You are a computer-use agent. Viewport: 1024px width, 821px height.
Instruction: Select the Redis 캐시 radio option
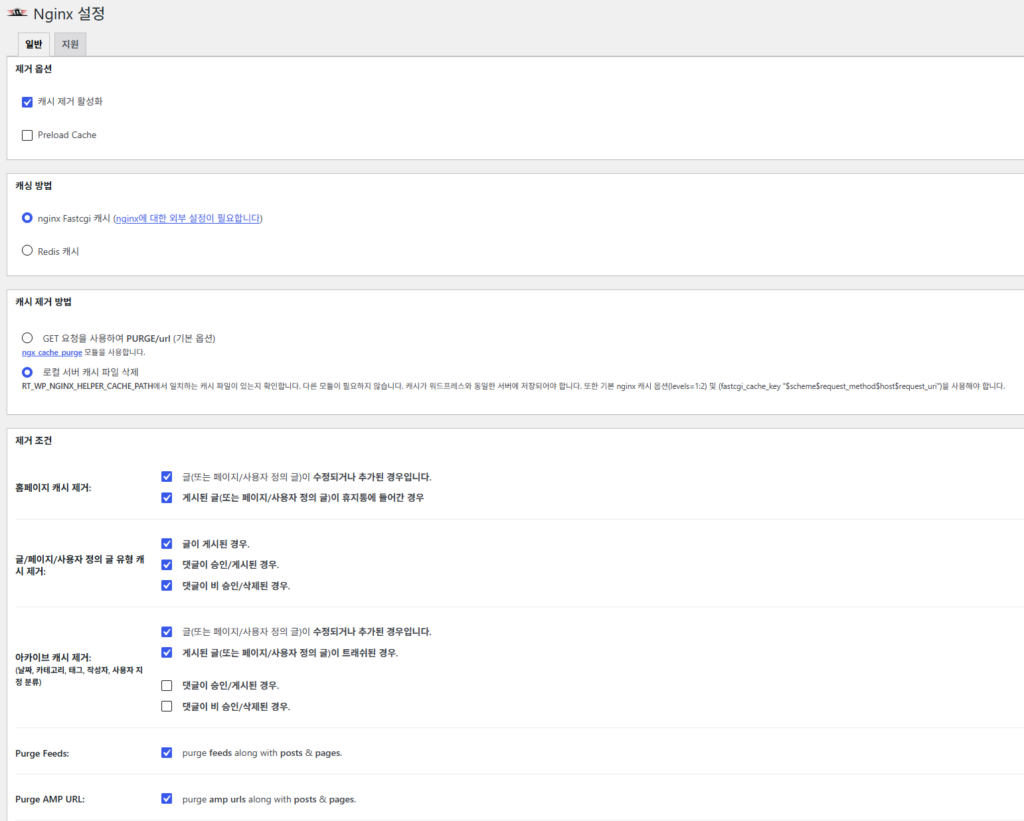click(27, 251)
